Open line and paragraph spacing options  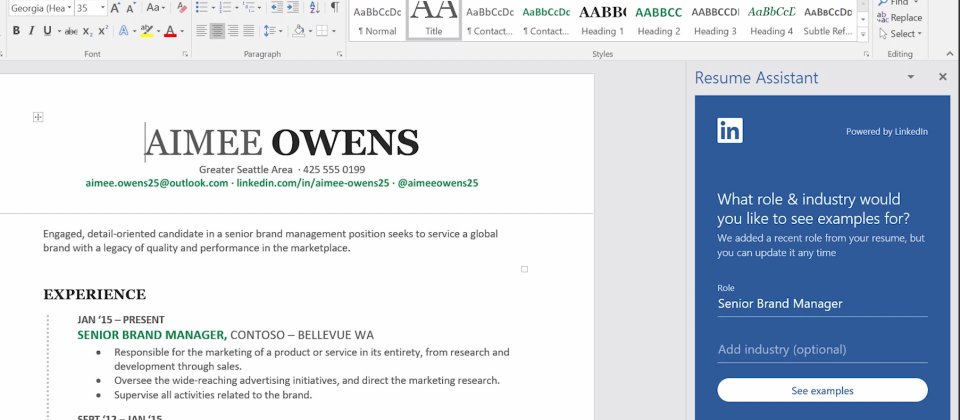click(x=272, y=31)
